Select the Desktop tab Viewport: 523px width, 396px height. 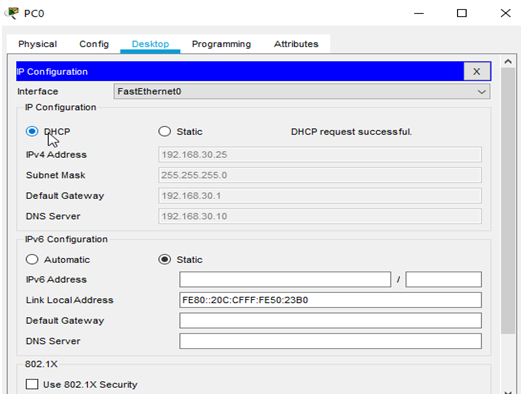tap(150, 44)
